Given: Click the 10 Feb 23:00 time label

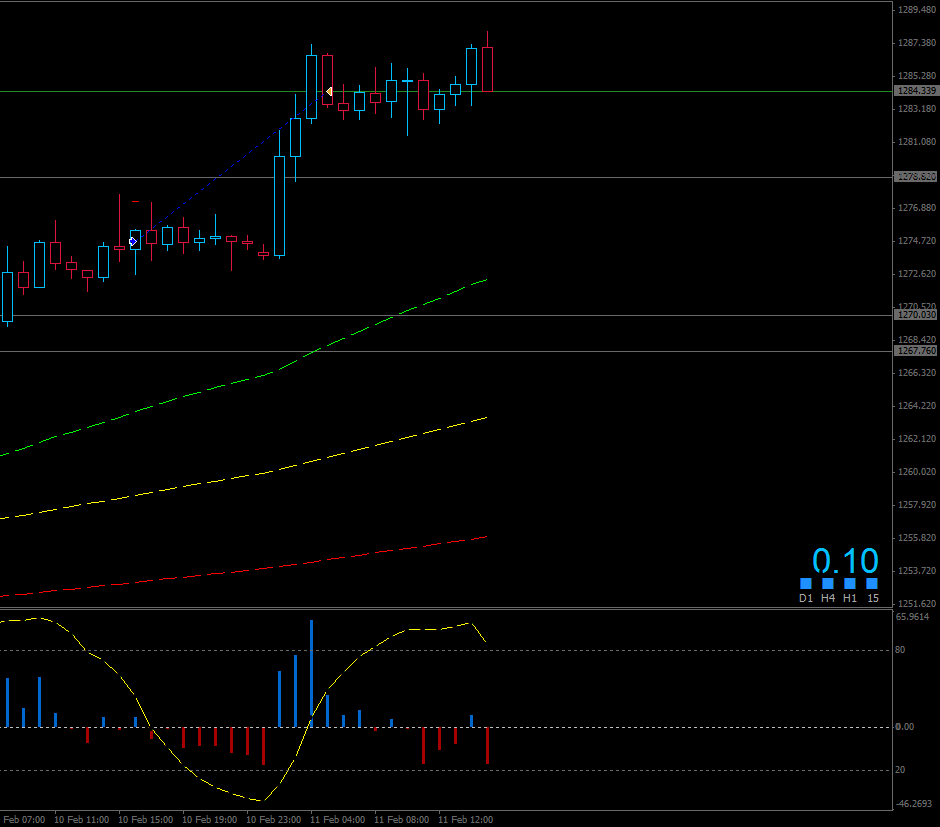Looking at the screenshot, I should click(x=274, y=819).
